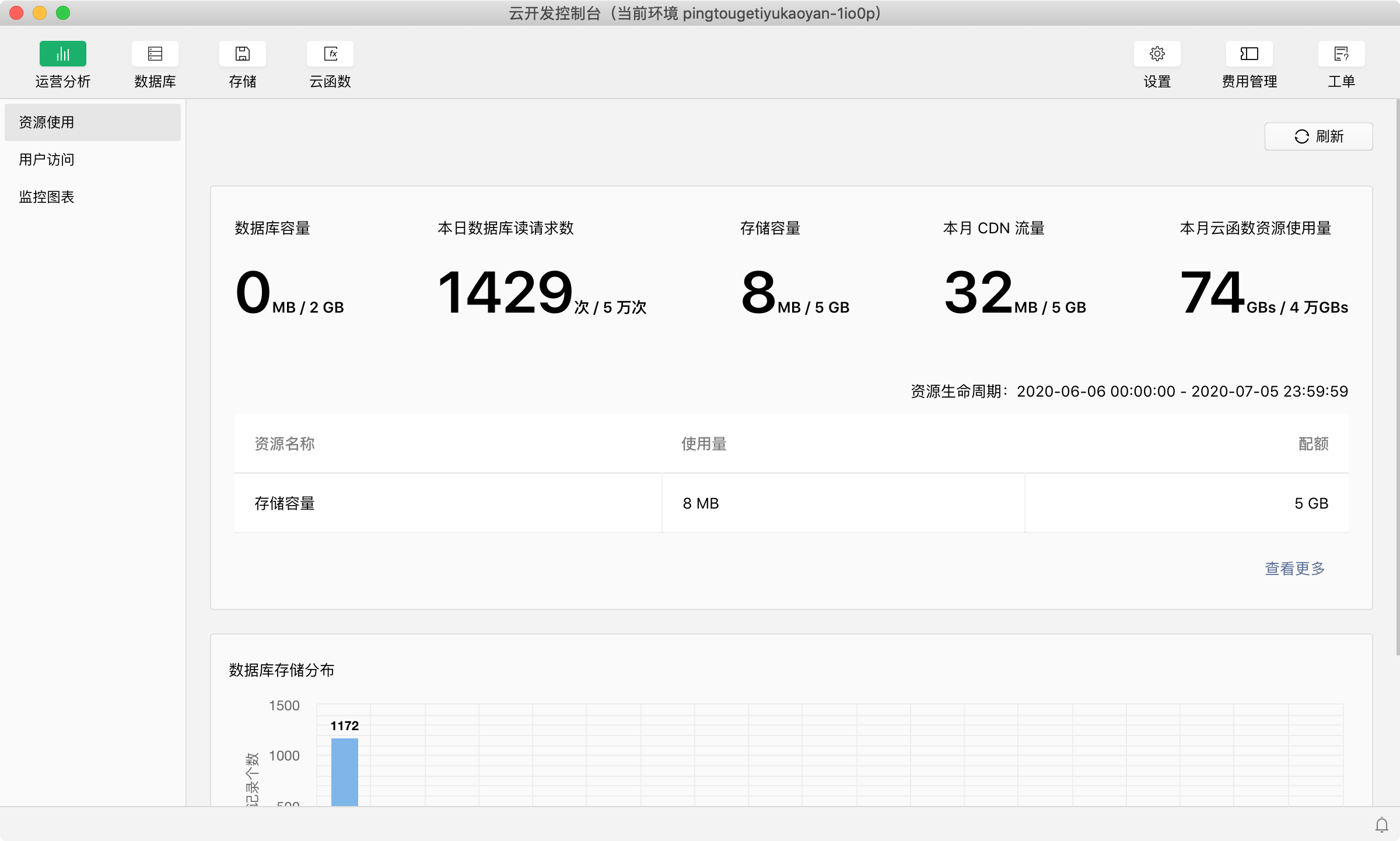Image resolution: width=1400 pixels, height=841 pixels.
Task: Click the 刷新 refresh button
Action: coord(1318,136)
